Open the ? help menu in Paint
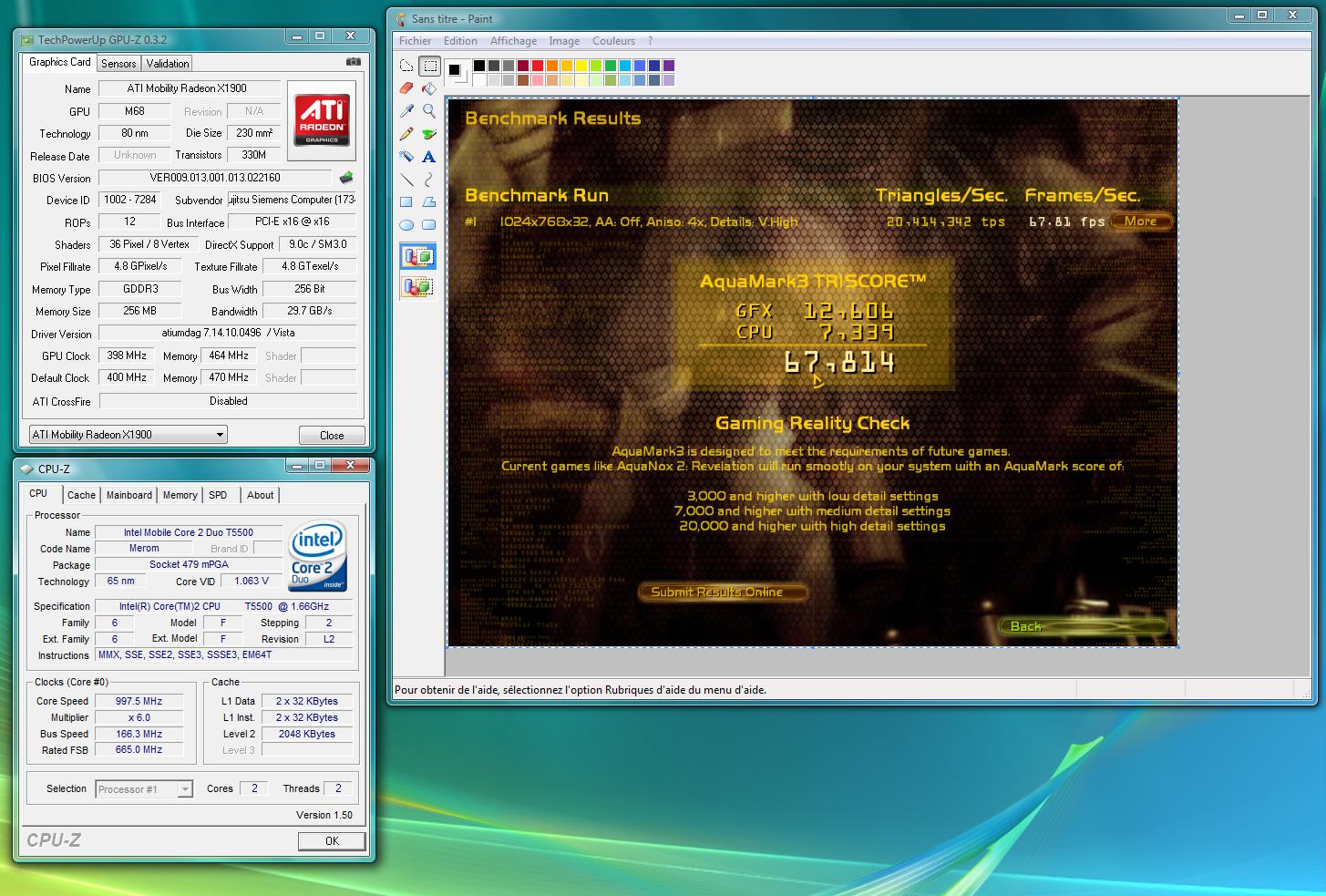Screen dimensions: 1326x896 [650, 41]
